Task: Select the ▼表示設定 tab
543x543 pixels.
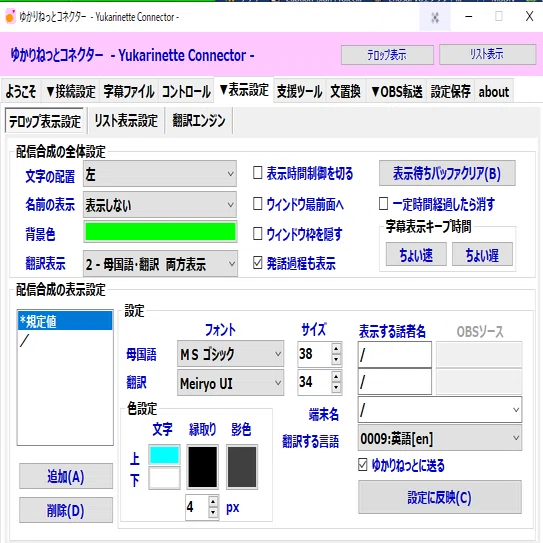Action: pos(244,90)
